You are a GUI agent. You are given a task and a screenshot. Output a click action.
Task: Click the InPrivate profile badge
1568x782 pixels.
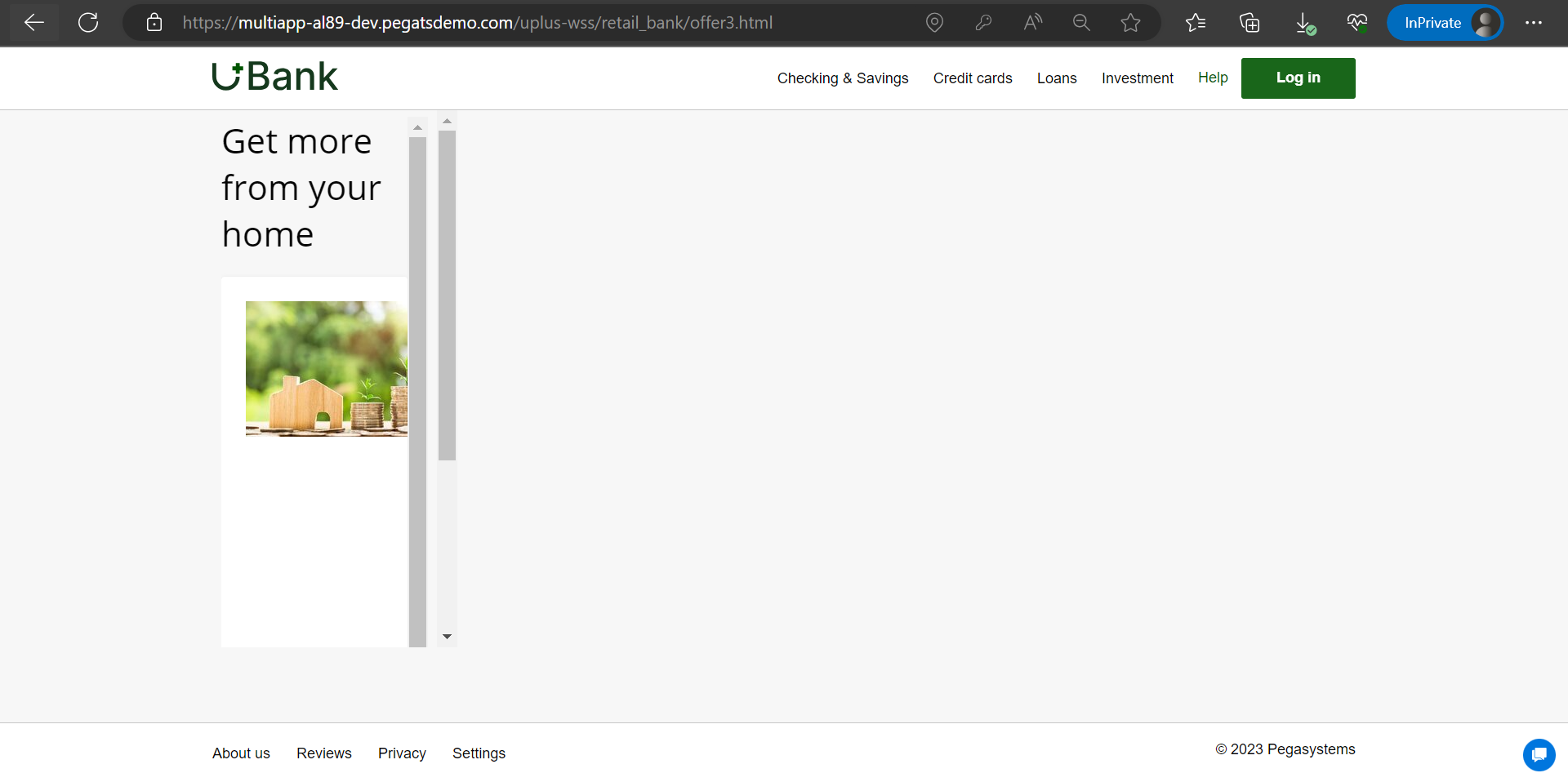tap(1445, 22)
